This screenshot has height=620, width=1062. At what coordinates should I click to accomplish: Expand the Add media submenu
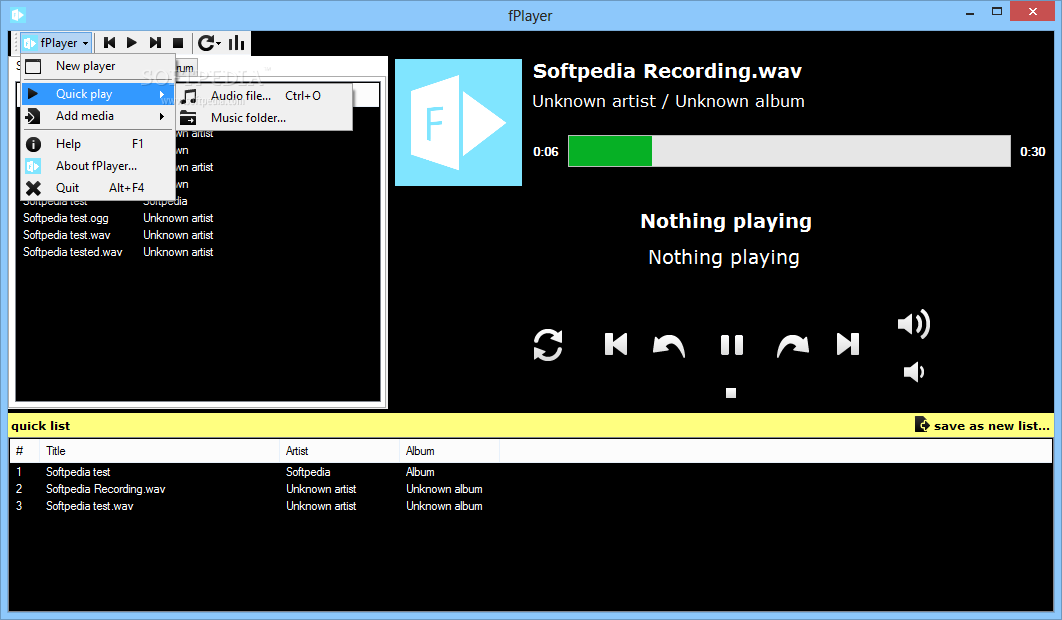(98, 116)
